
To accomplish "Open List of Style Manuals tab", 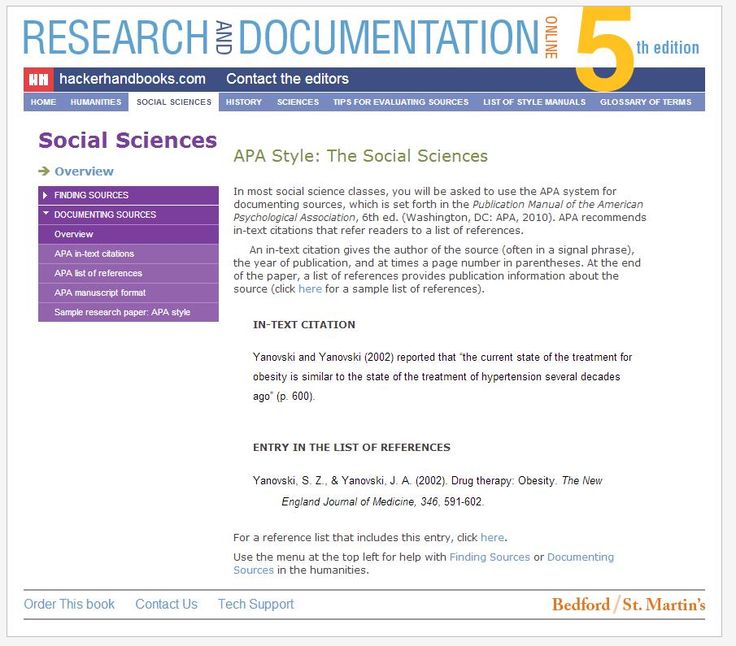I will coord(534,102).
